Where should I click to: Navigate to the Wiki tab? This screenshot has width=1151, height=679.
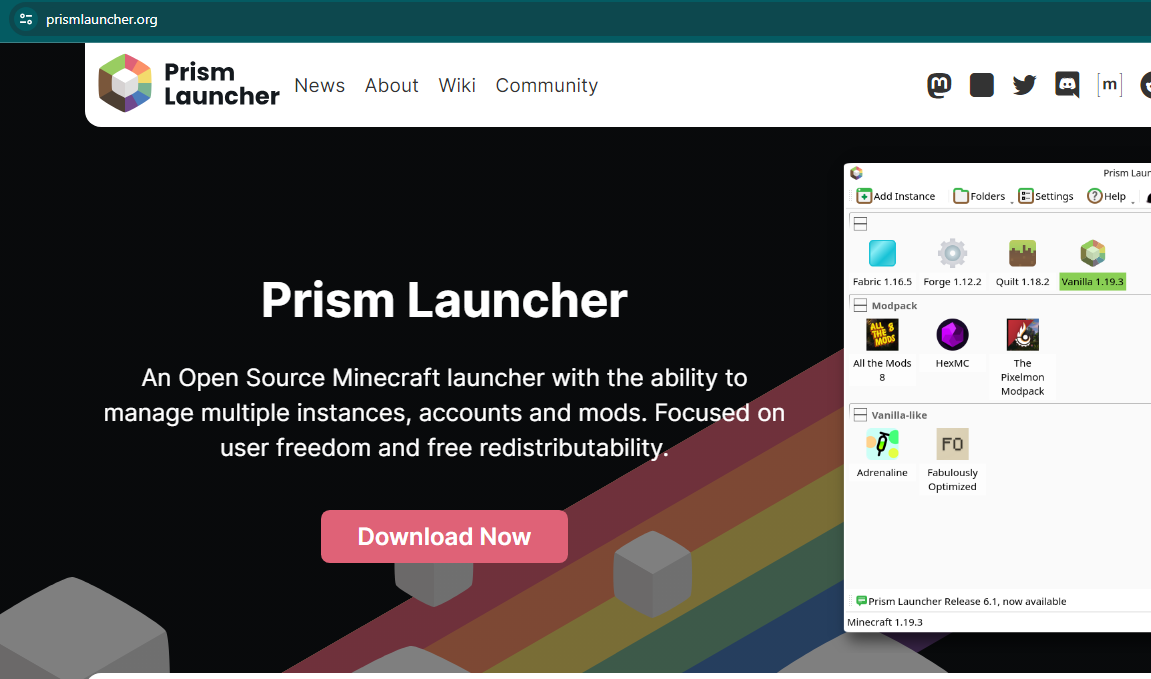tap(457, 85)
